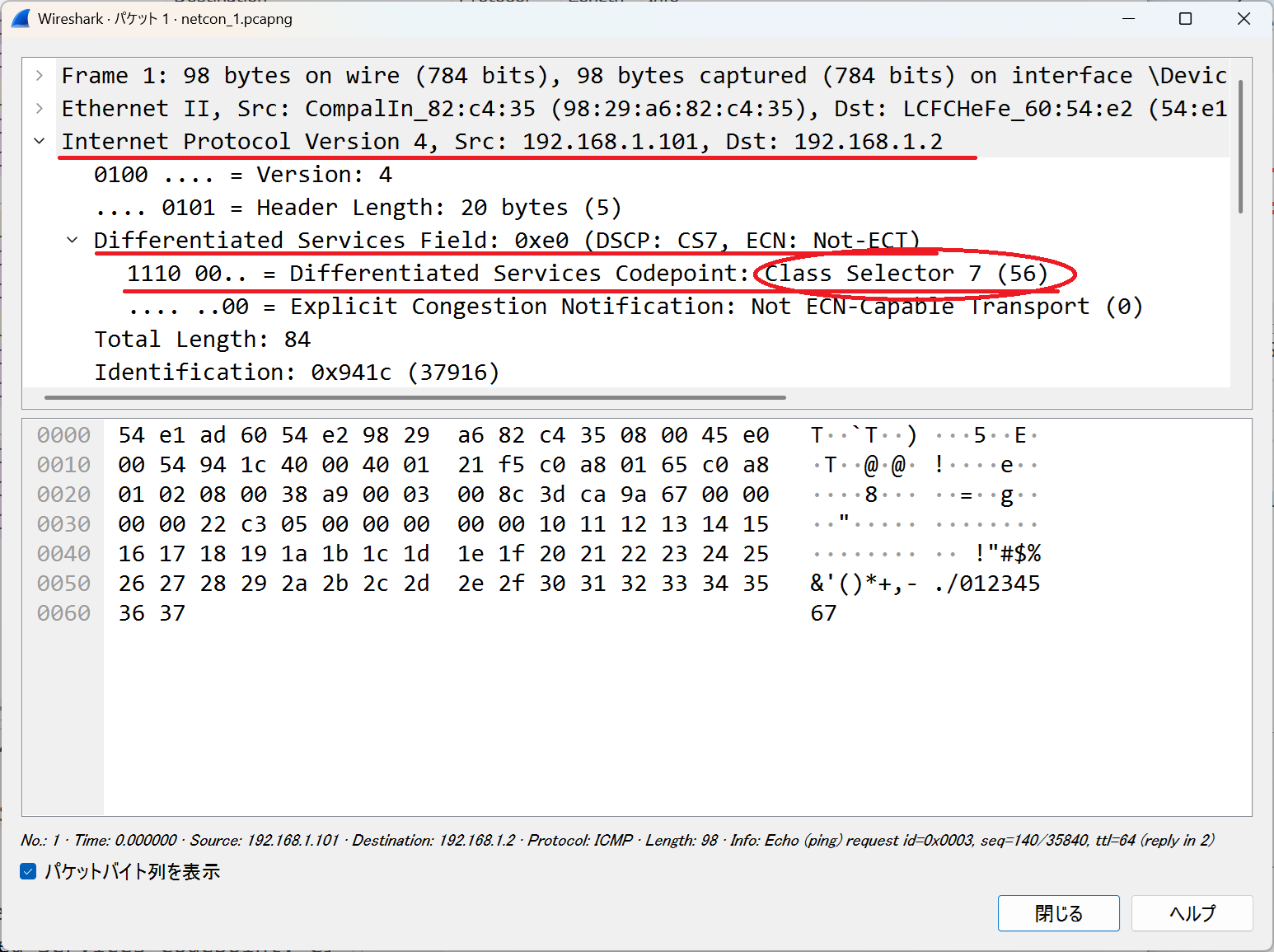The image size is (1274, 952).
Task: Select the Explicit Congestion Notification row
Action: (635, 307)
